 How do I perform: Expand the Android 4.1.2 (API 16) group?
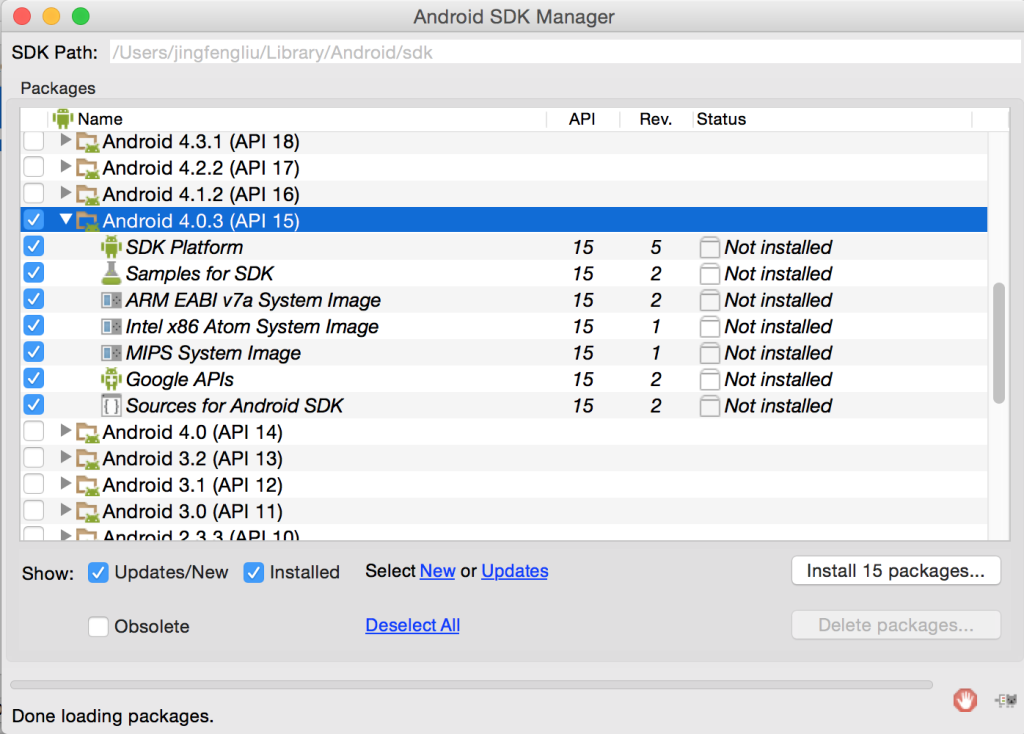click(x=65, y=193)
